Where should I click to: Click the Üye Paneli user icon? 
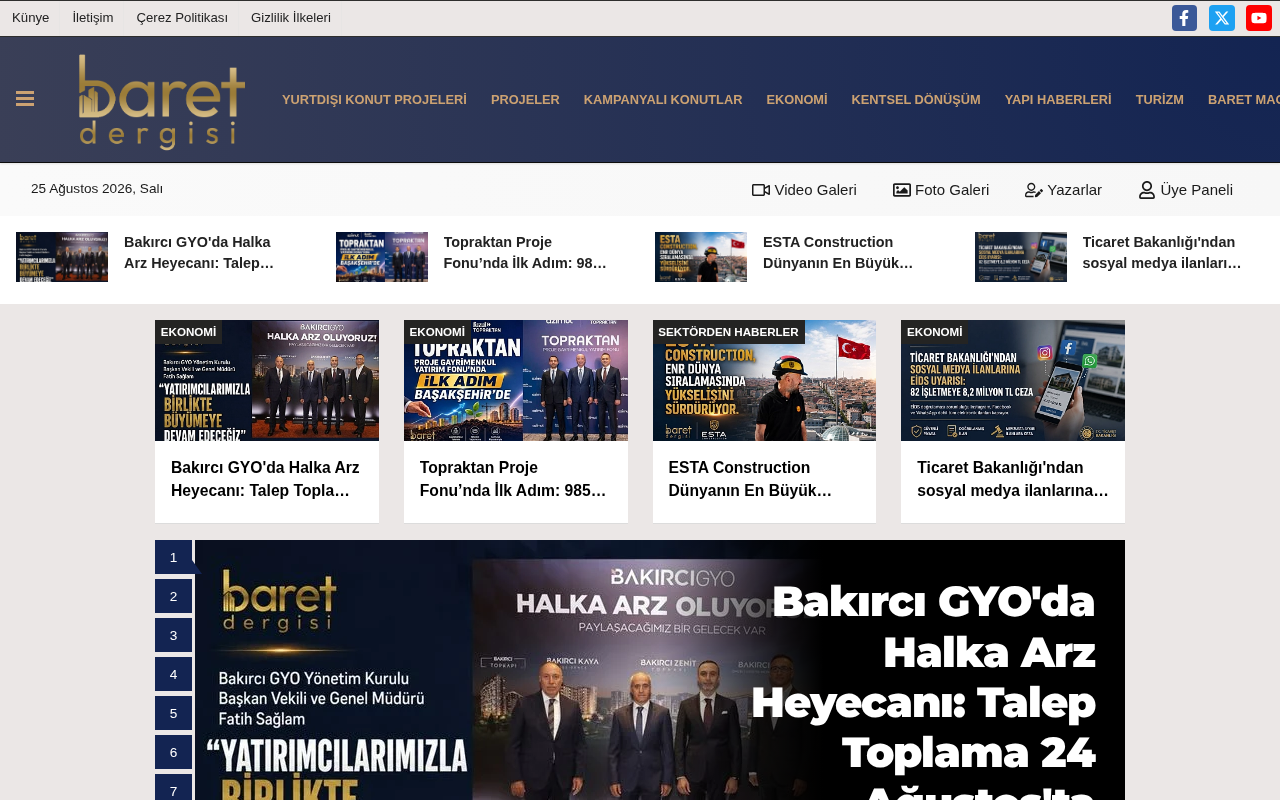coord(1147,190)
